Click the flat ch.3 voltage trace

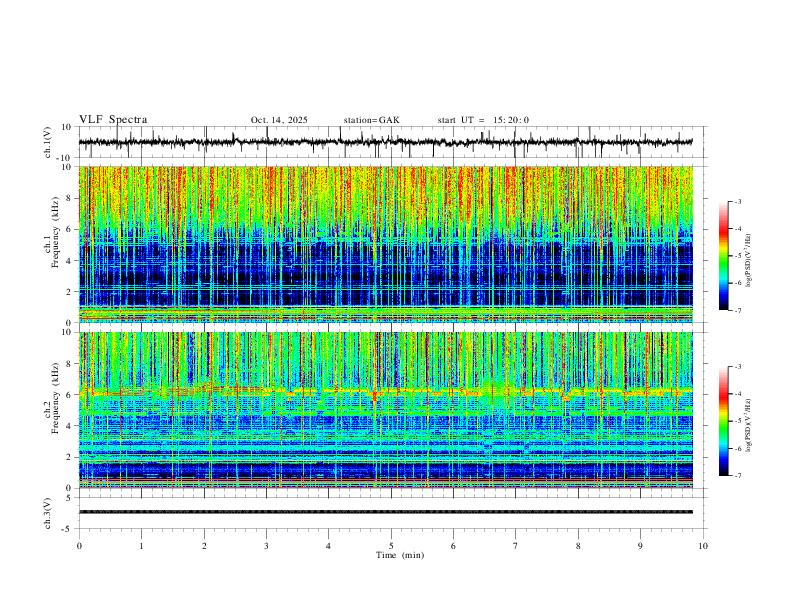click(x=386, y=512)
